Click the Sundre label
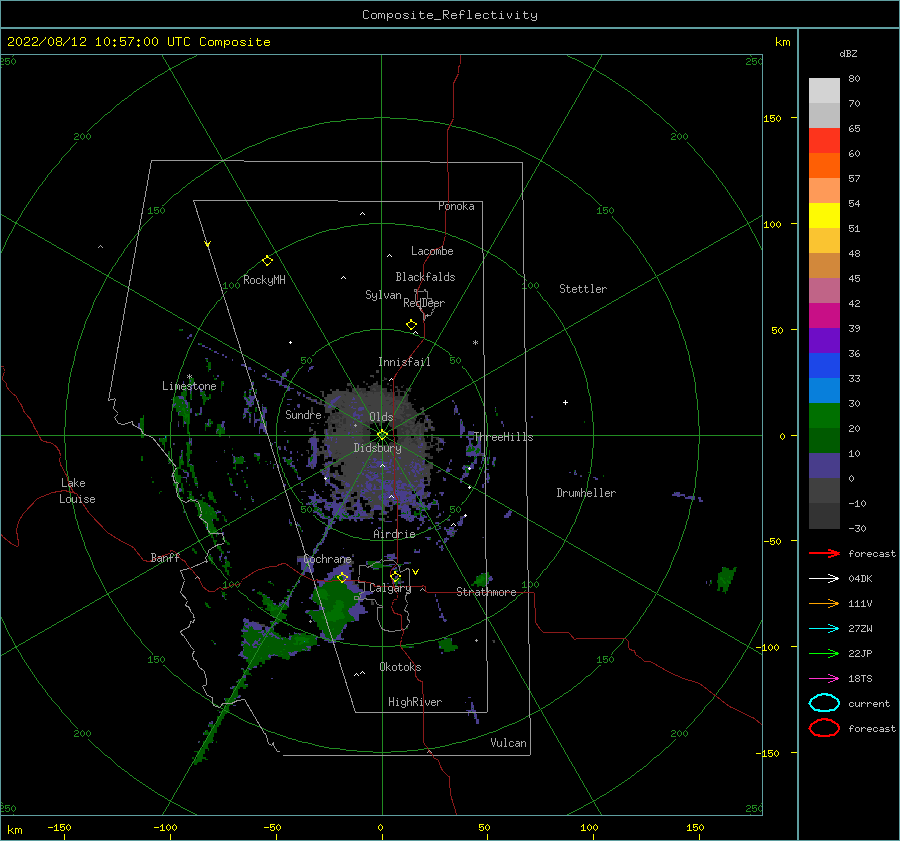900x841 pixels. click(x=303, y=414)
